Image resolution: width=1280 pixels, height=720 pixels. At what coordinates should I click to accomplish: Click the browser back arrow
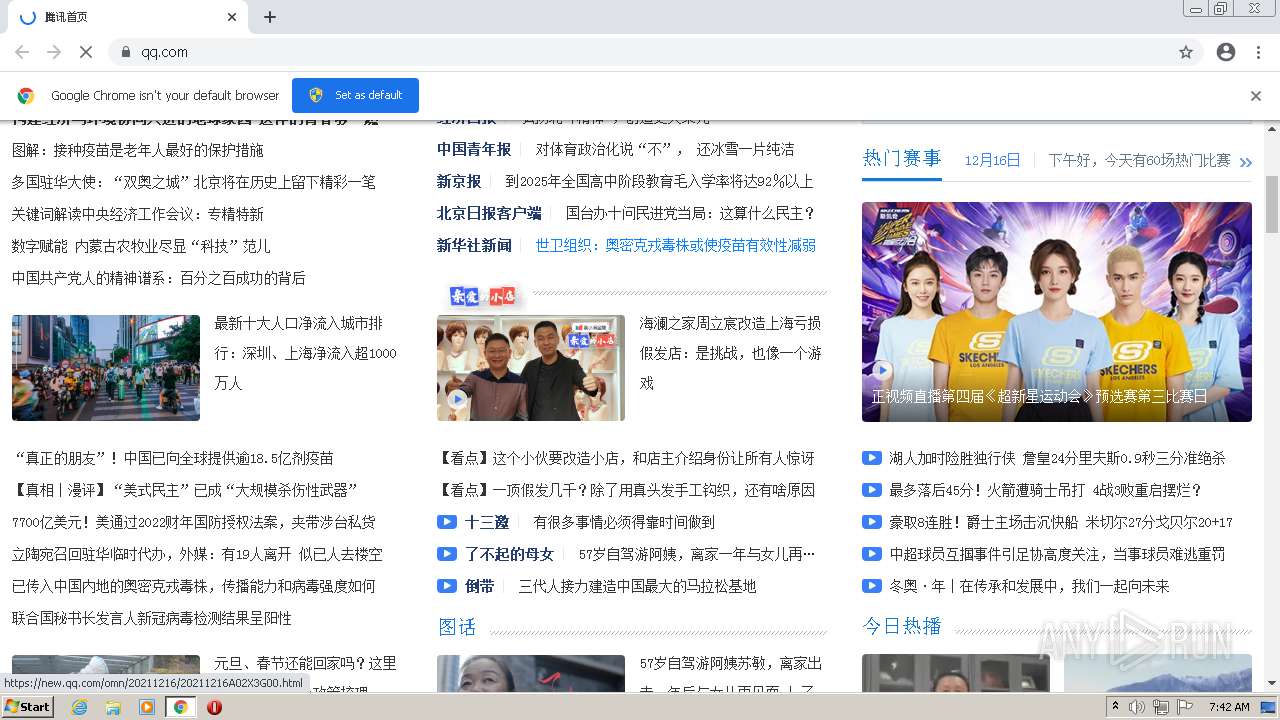[22, 52]
